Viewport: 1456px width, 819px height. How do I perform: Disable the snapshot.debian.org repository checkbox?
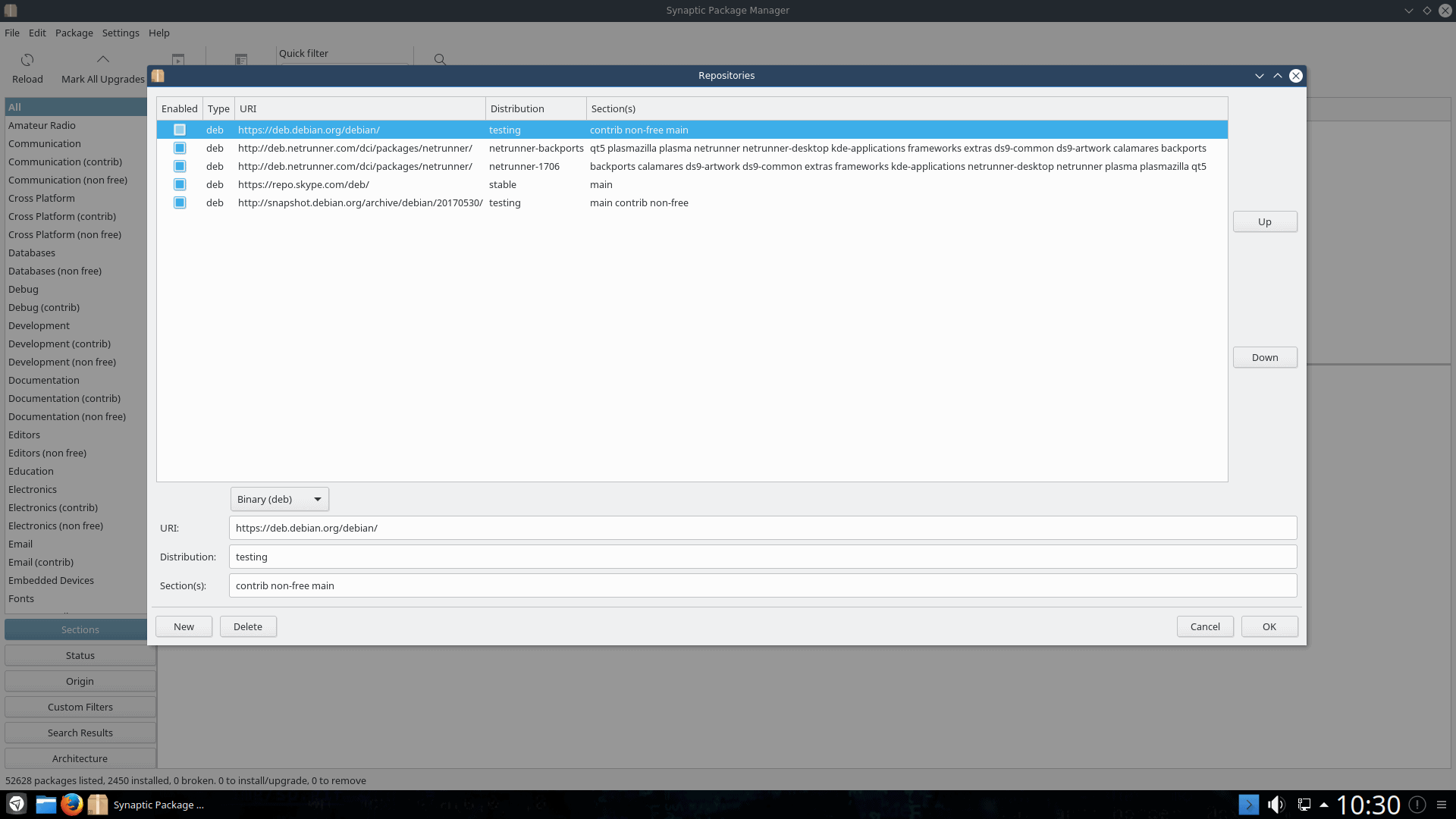coord(180,202)
